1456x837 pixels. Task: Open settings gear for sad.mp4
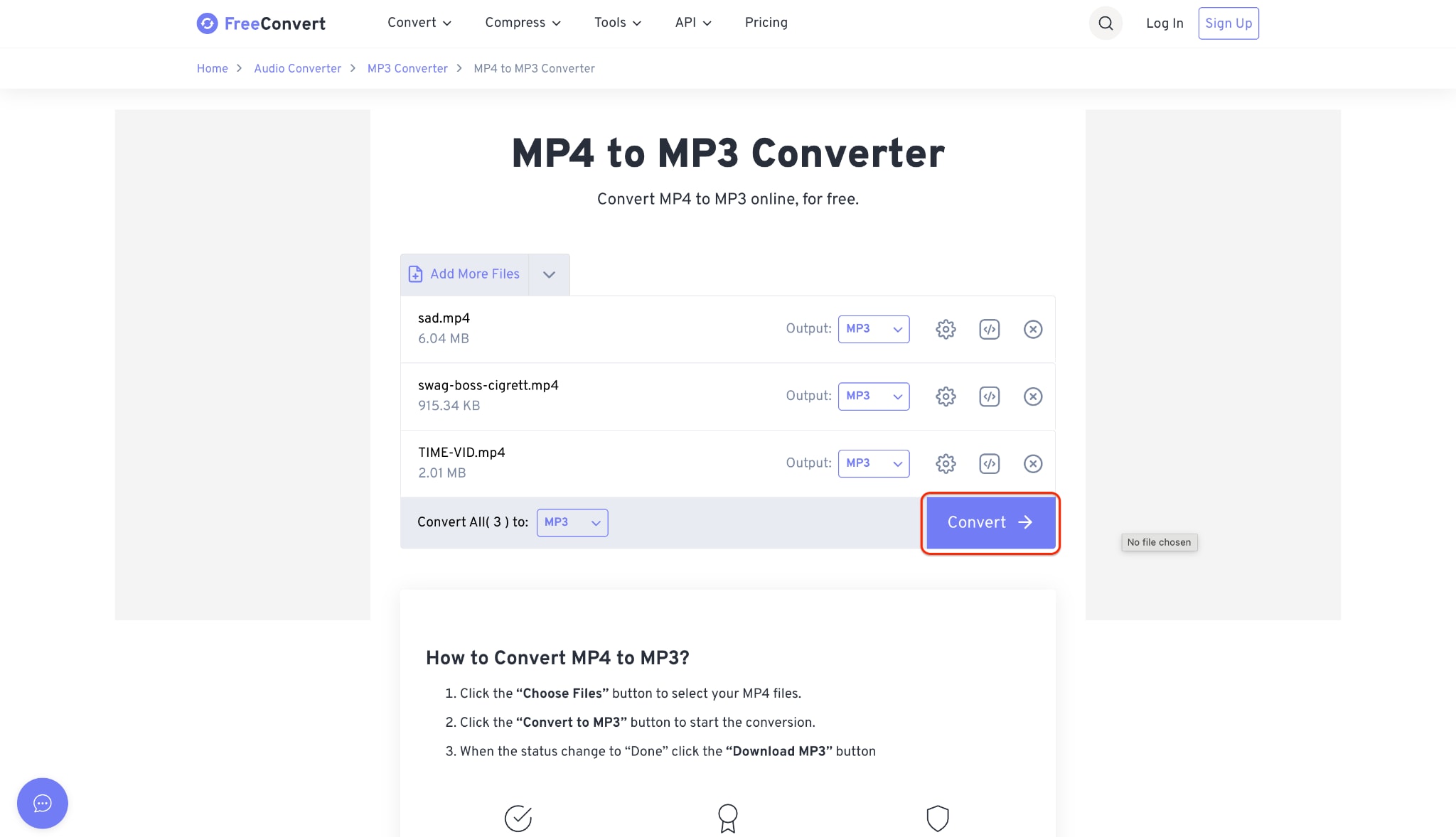946,329
